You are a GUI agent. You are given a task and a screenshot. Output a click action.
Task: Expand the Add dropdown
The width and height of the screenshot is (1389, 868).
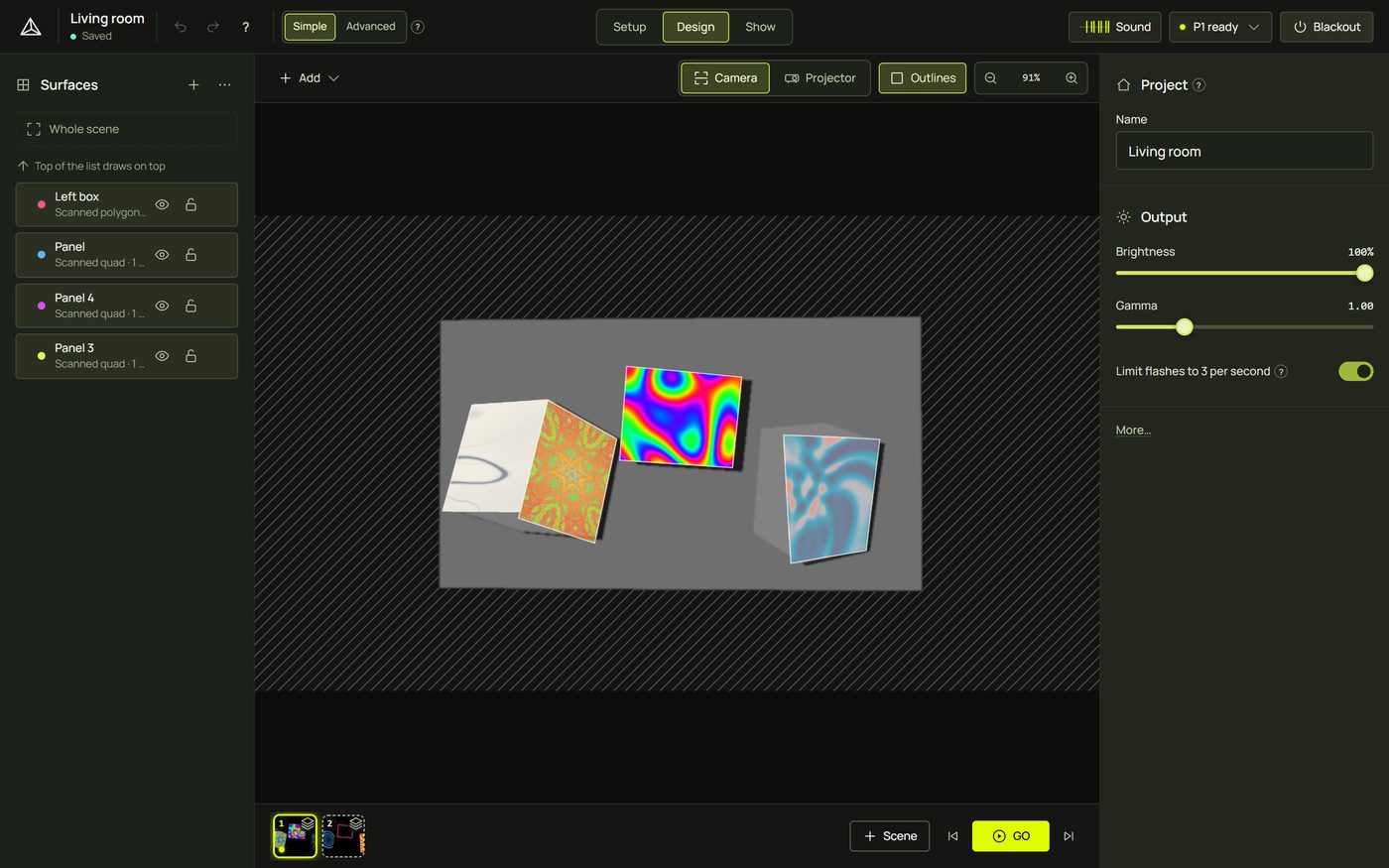310,78
